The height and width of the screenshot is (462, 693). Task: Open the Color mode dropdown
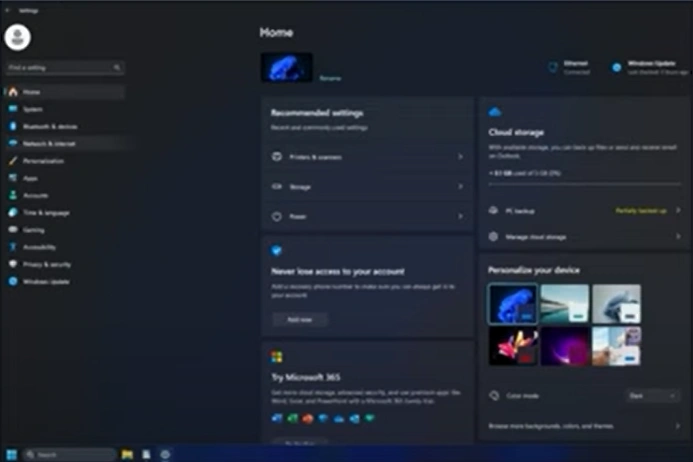point(654,396)
